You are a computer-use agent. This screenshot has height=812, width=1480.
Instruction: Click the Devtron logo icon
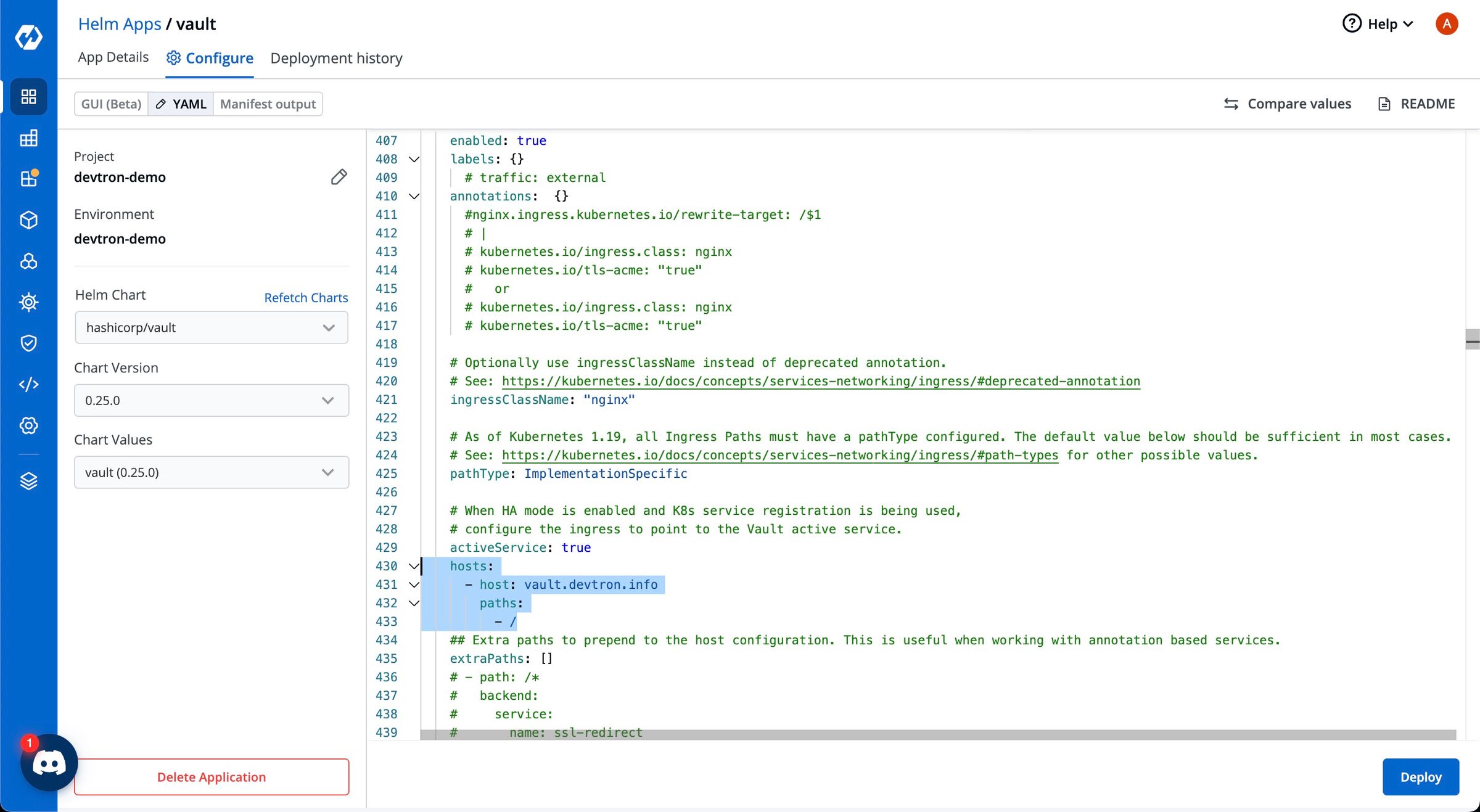pos(28,36)
